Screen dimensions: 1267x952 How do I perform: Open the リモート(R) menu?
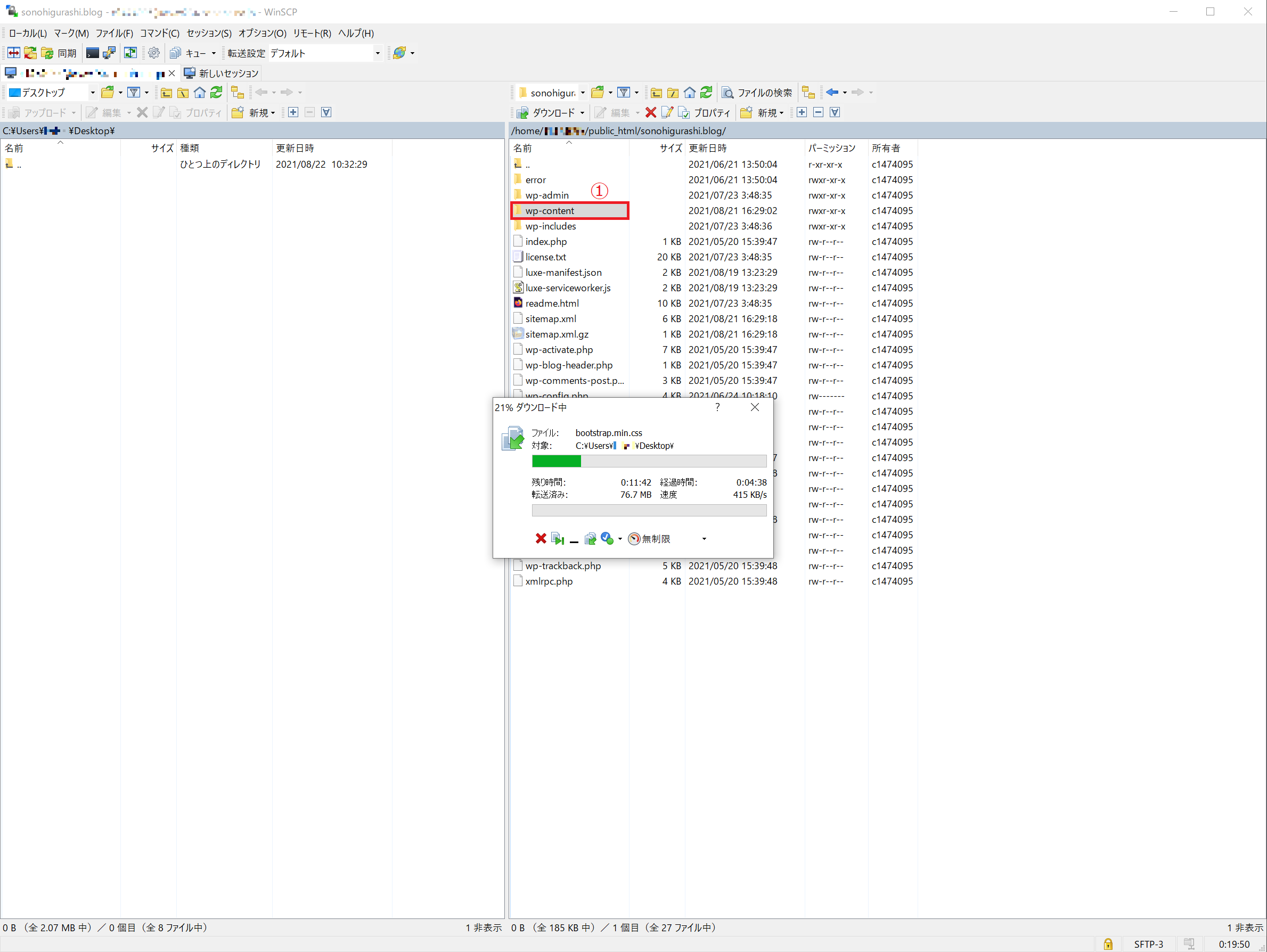pos(312,33)
